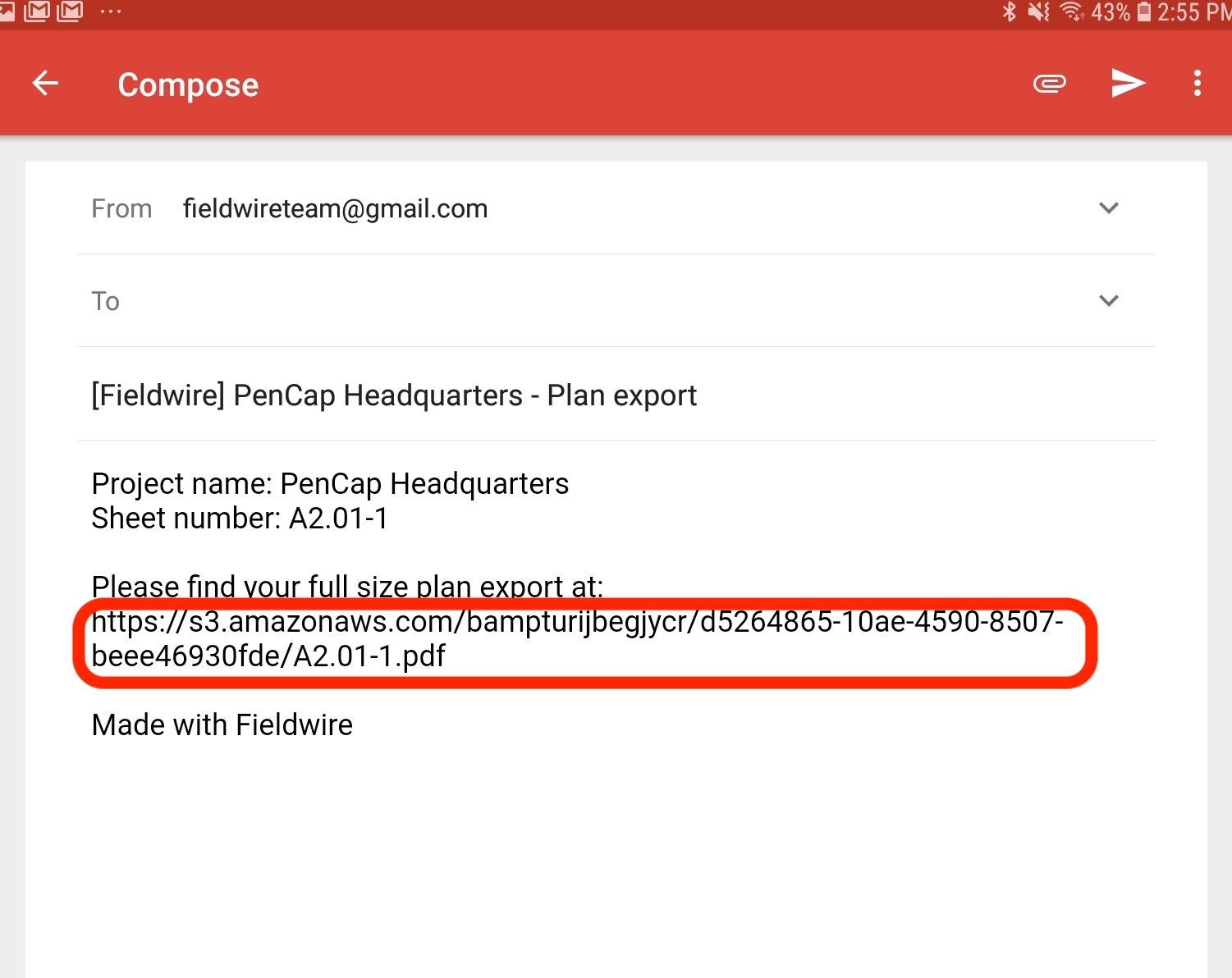Tap the Compose title in the header
The width and height of the screenshot is (1232, 978).
pyautogui.click(x=188, y=83)
